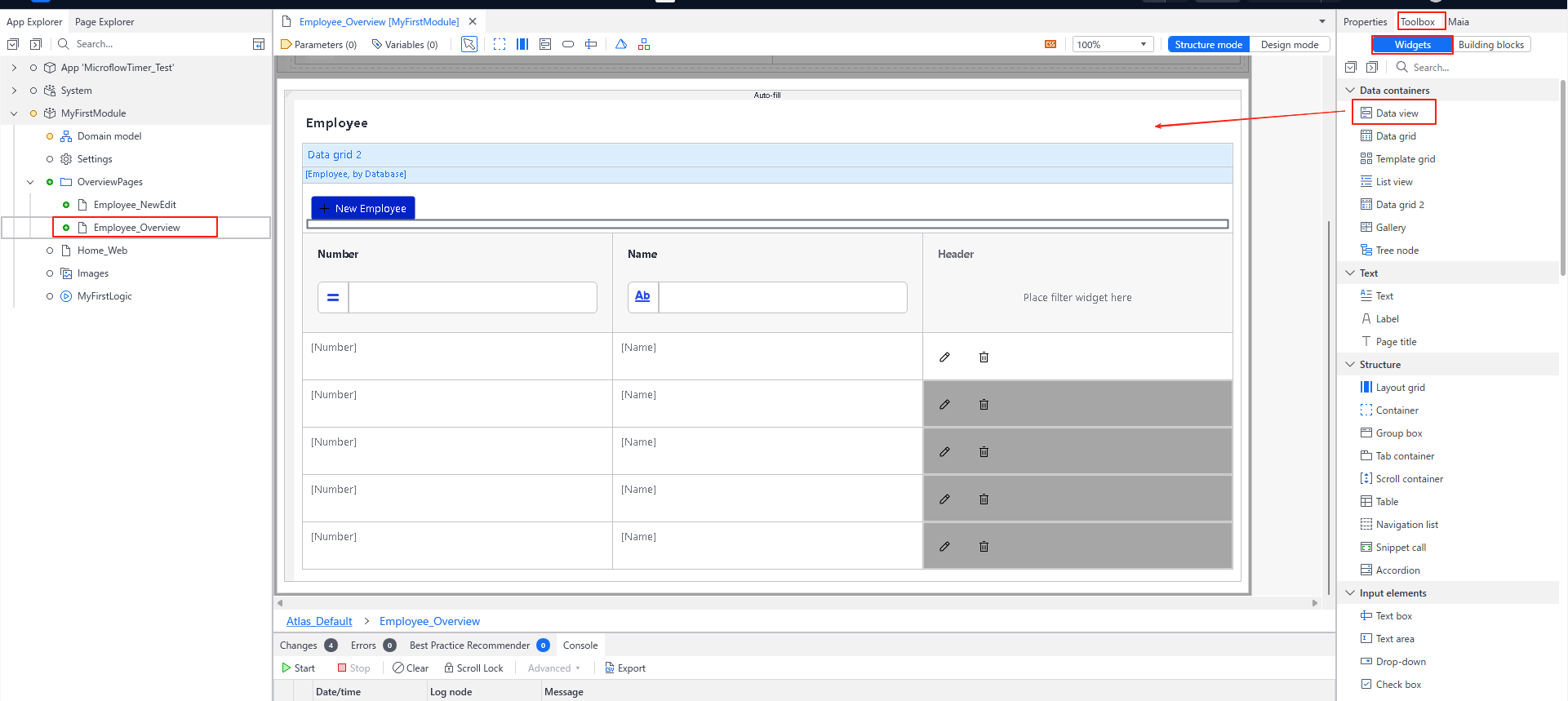
Task: Open Employee_NewEdit page in tree
Action: (135, 205)
